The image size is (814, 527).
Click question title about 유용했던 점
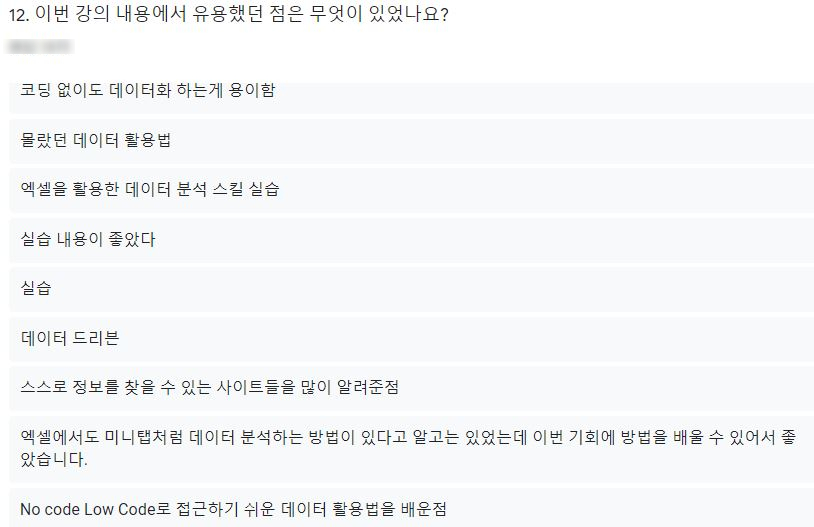point(228,14)
